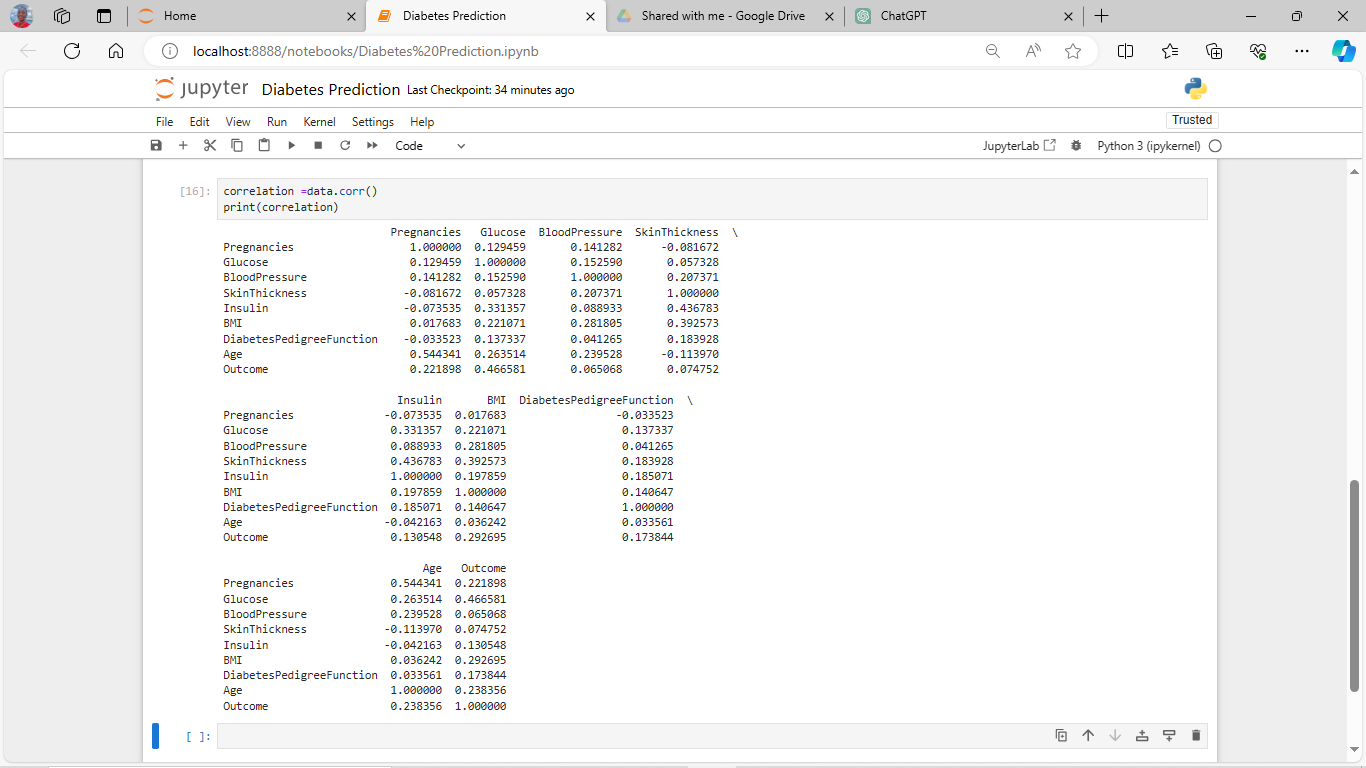Open Browser Essentials heart icon
1366x768 pixels.
tap(1258, 51)
